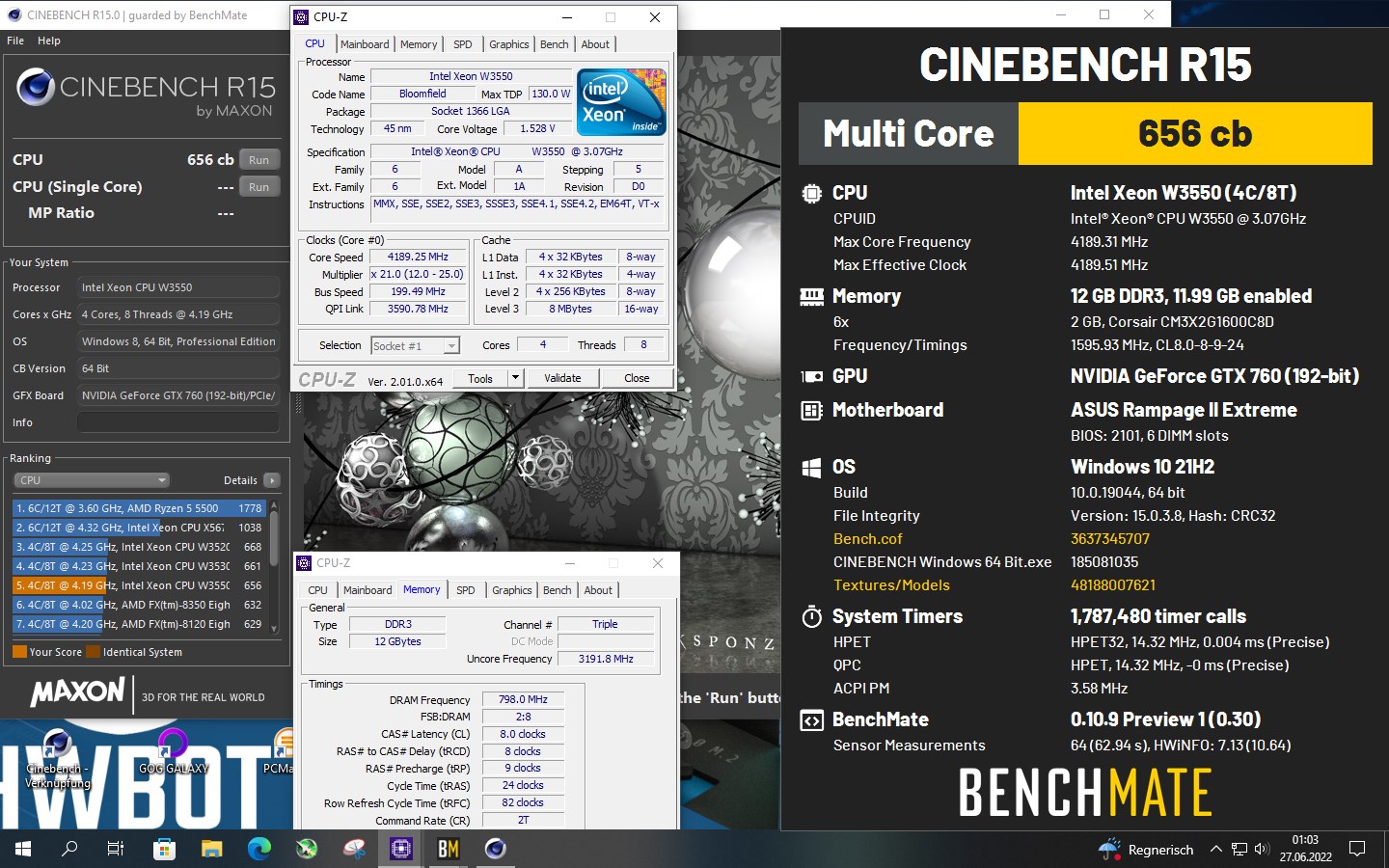Click the Ranking list scrollbar down arrow
Image resolution: width=1389 pixels, height=868 pixels.
point(274,628)
